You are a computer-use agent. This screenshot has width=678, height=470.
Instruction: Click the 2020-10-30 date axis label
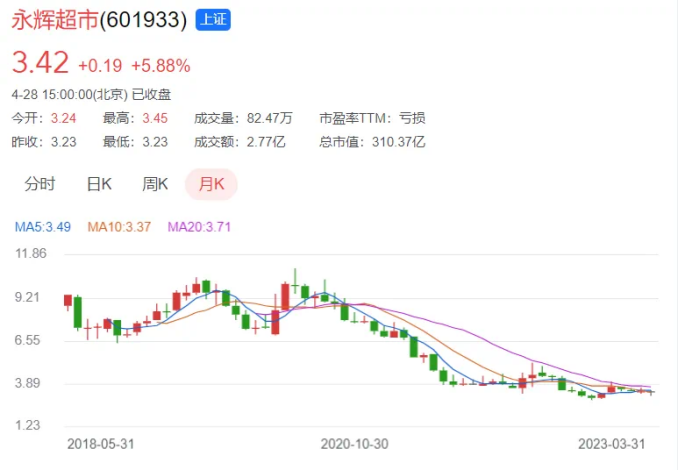pyautogui.click(x=354, y=444)
